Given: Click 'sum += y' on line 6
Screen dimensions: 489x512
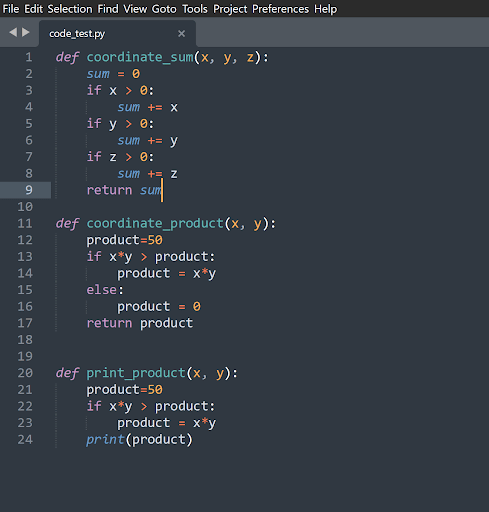Looking at the screenshot, I should (148, 141).
